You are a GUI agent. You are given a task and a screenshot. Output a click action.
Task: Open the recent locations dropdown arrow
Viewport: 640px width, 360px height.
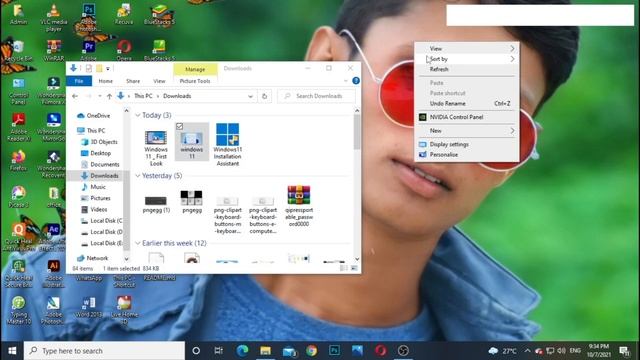click(100, 96)
